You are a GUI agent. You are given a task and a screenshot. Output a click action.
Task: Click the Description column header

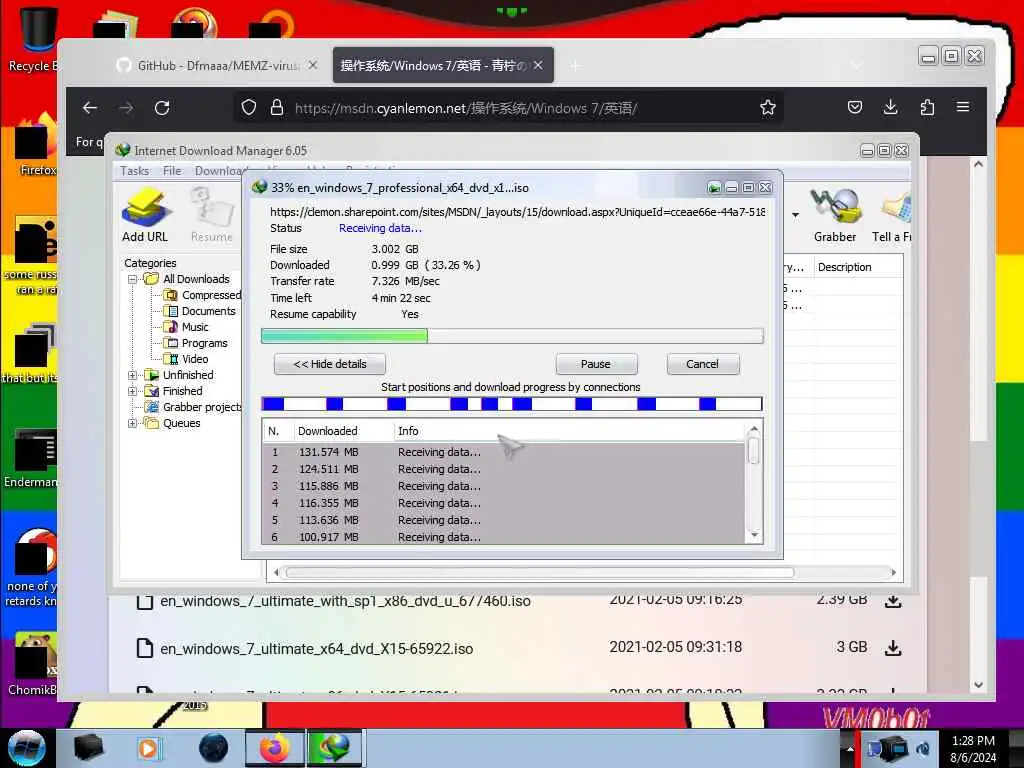(858, 267)
